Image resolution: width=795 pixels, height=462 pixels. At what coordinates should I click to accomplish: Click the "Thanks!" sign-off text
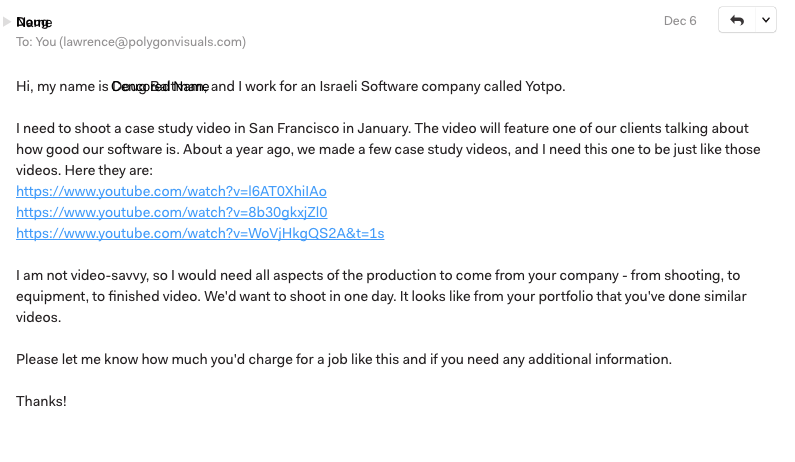(x=42, y=401)
